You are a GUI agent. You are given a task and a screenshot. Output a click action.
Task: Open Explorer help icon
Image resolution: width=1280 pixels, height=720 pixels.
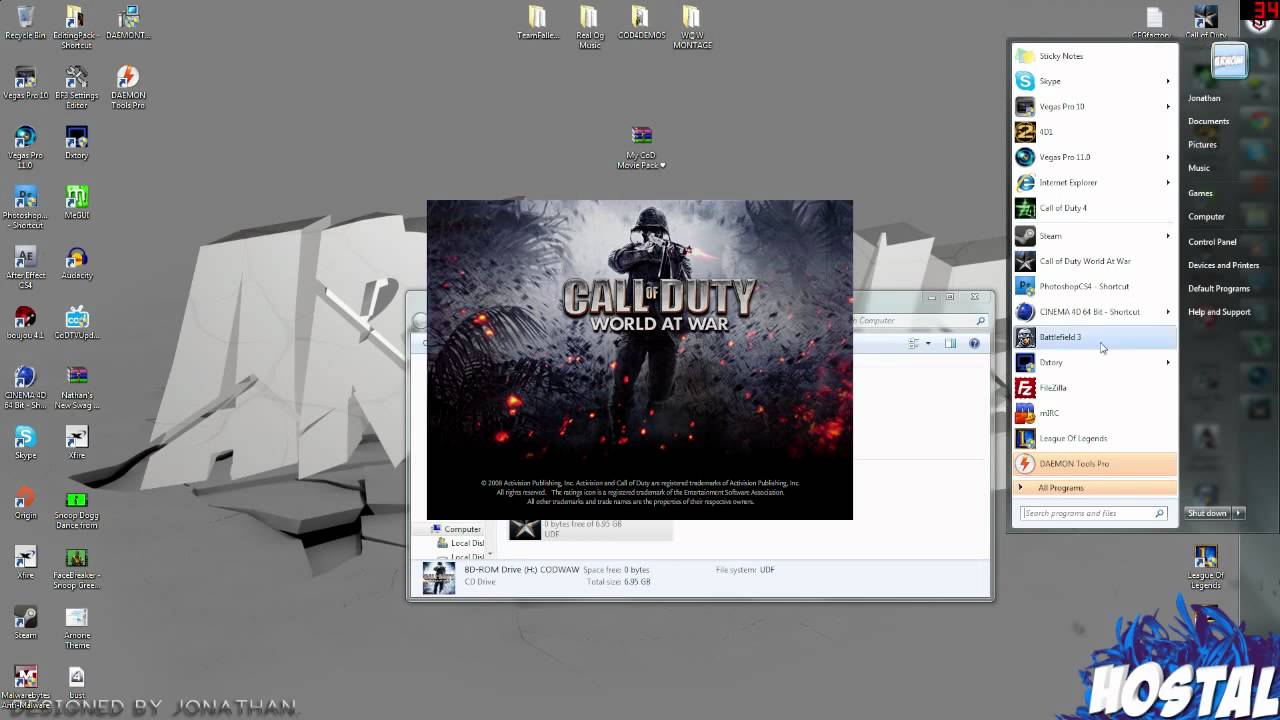click(974, 344)
